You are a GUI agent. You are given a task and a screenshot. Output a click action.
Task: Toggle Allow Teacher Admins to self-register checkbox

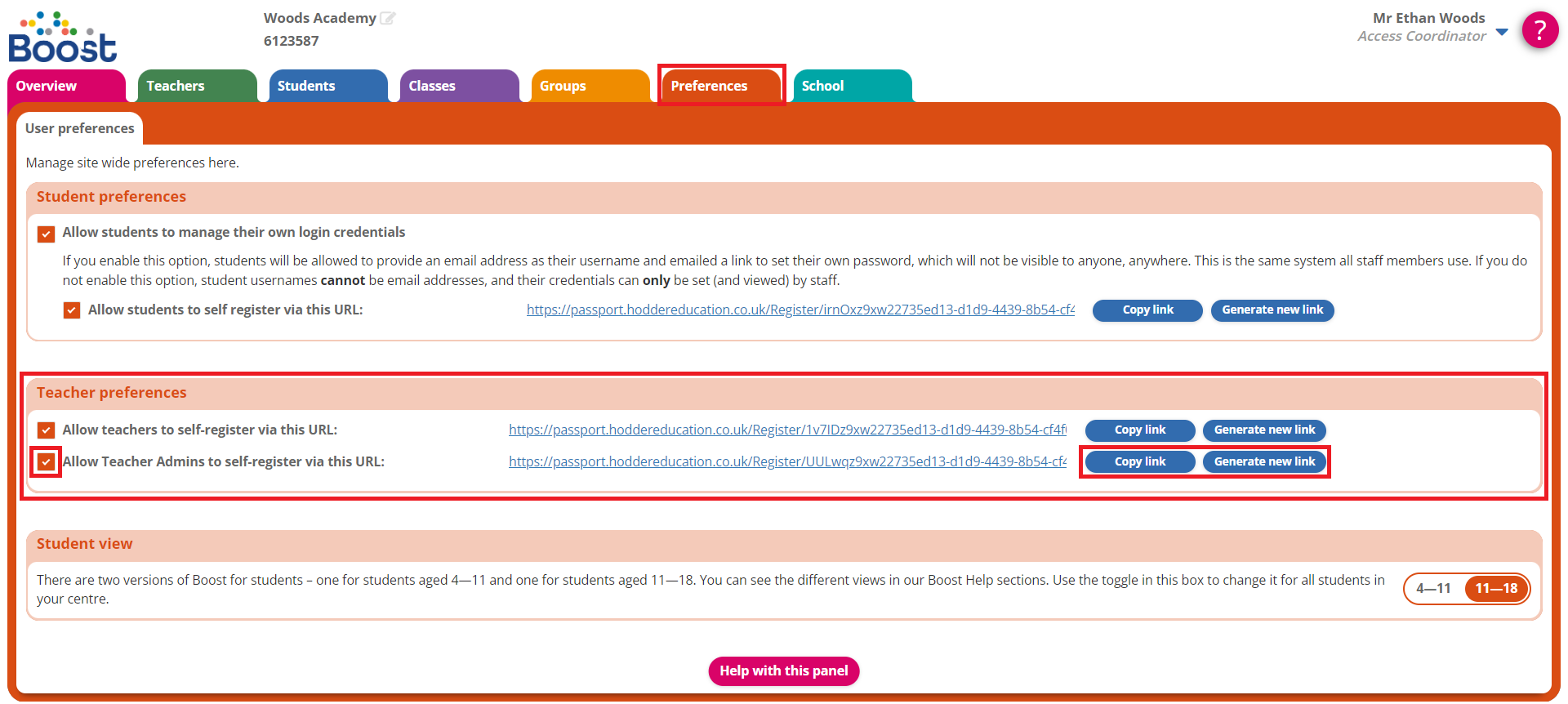(47, 462)
